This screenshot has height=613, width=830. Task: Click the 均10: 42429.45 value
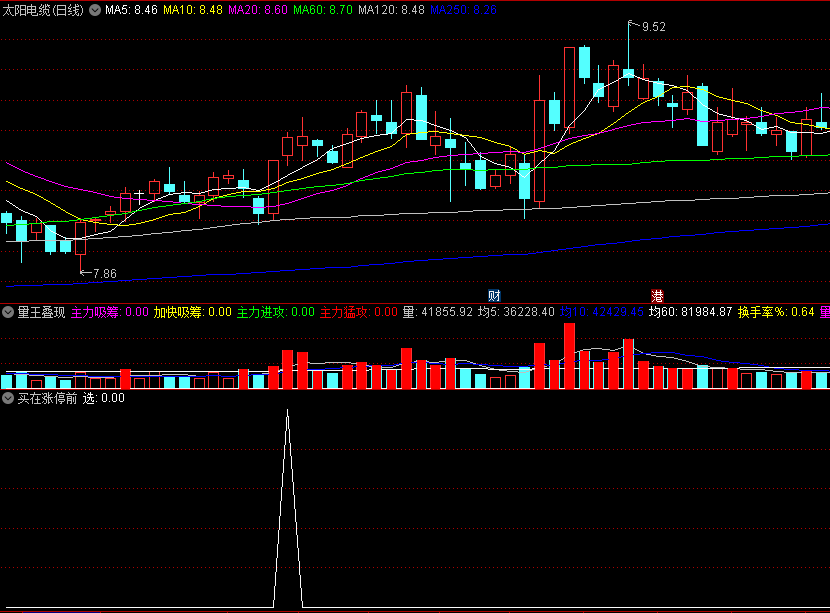click(602, 312)
